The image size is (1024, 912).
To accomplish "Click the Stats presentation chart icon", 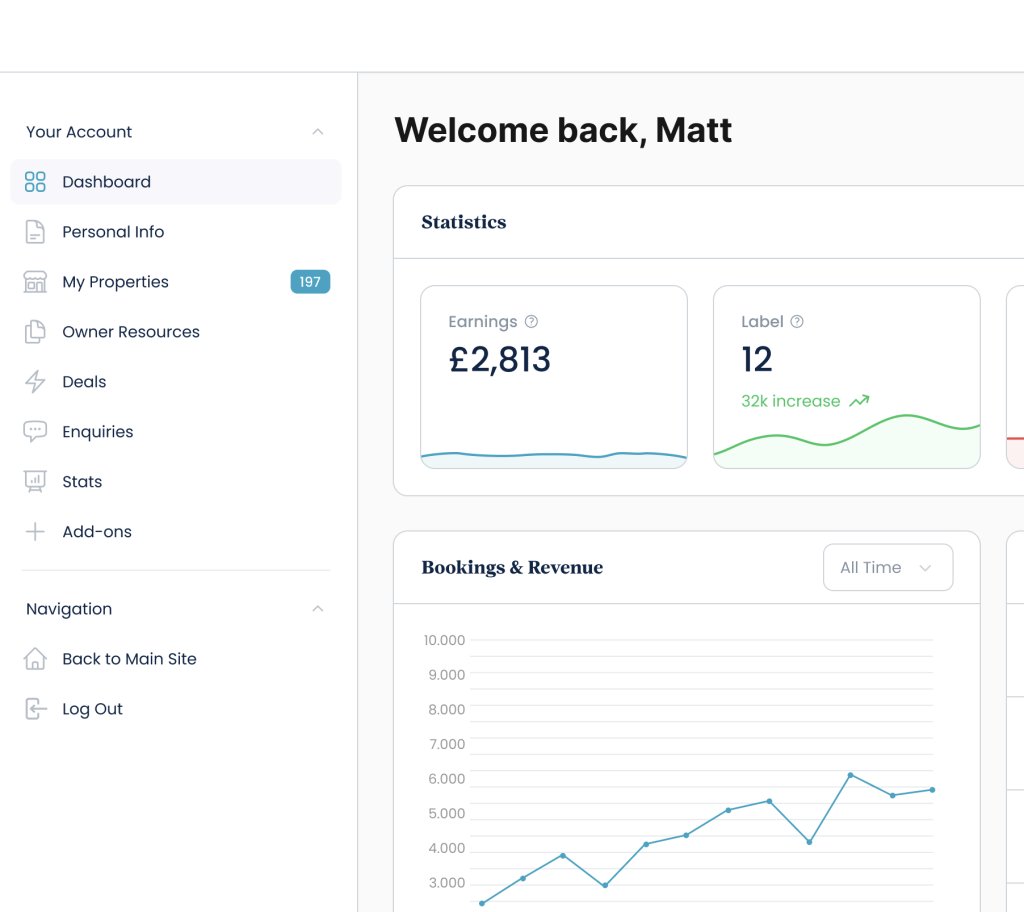I will (x=35, y=482).
